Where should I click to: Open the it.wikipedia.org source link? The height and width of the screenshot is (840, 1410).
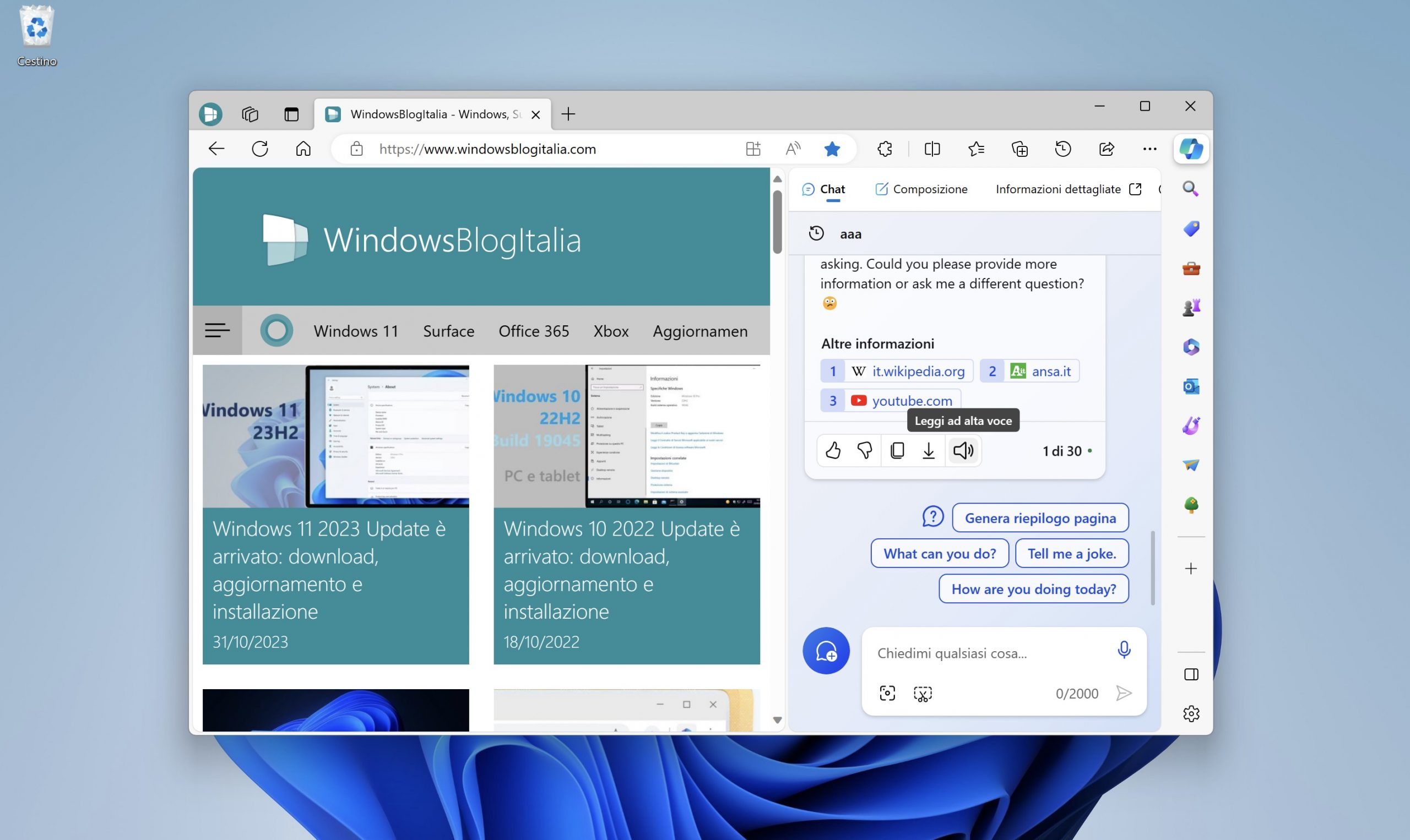tap(897, 372)
